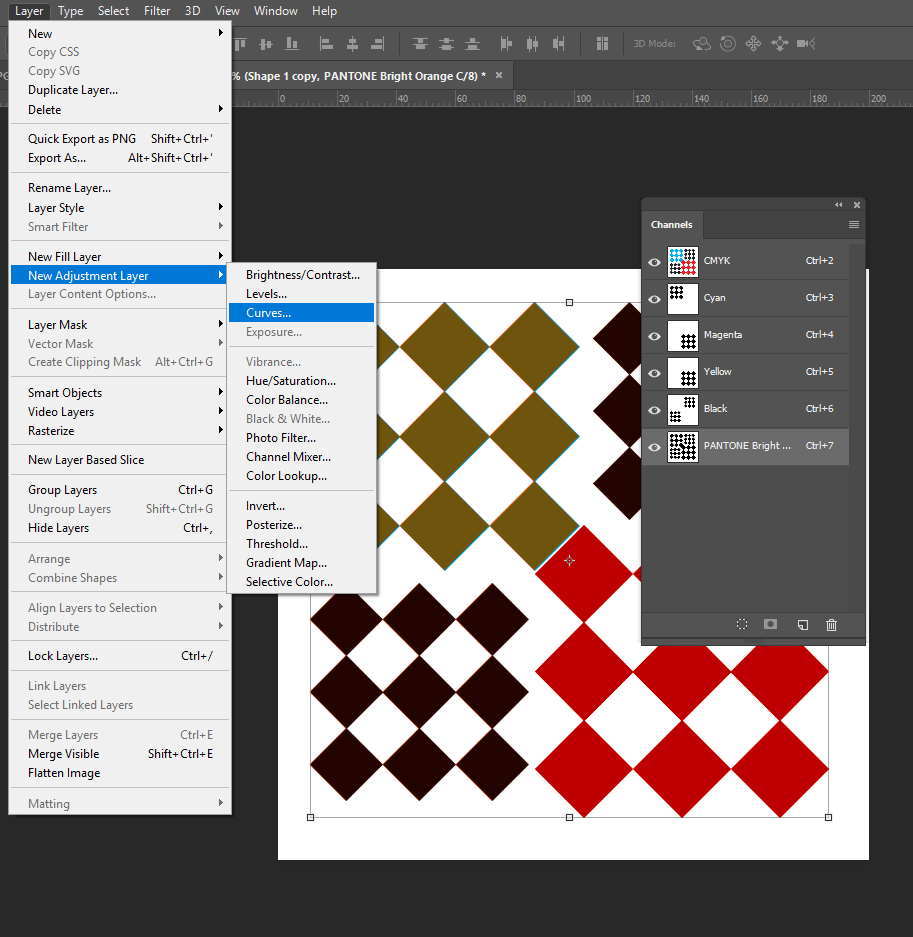Select the 3D Pan (four-arrow) mode icon
This screenshot has width=913, height=937.
pos(753,43)
